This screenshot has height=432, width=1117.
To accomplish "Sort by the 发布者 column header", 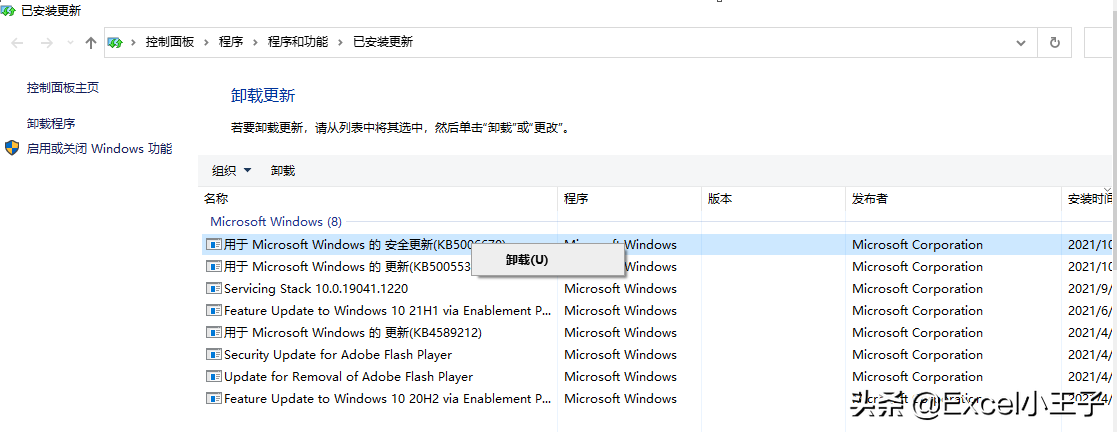I will pos(869,199).
